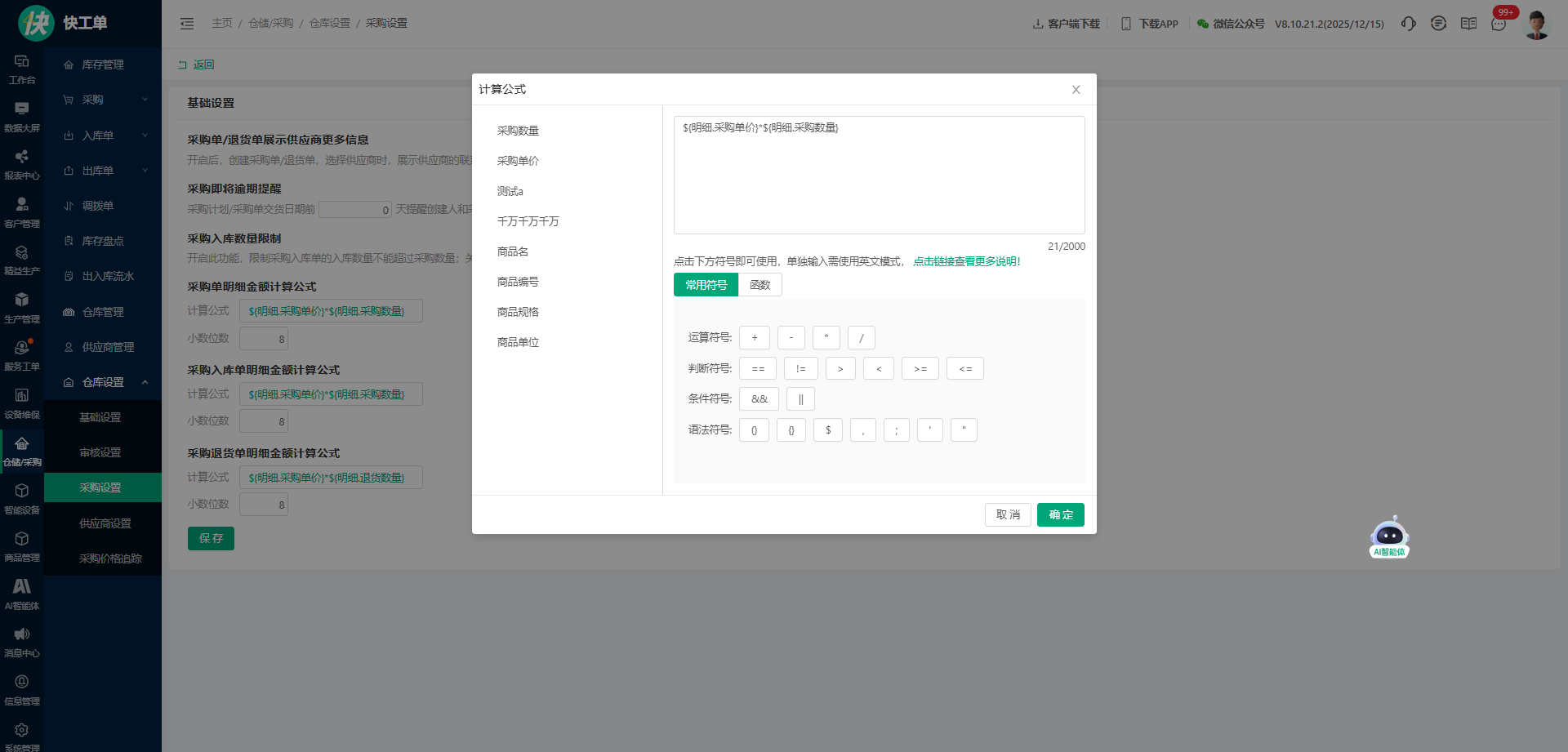Click the customer service headset icon
This screenshot has width=1568, height=752.
(1408, 24)
